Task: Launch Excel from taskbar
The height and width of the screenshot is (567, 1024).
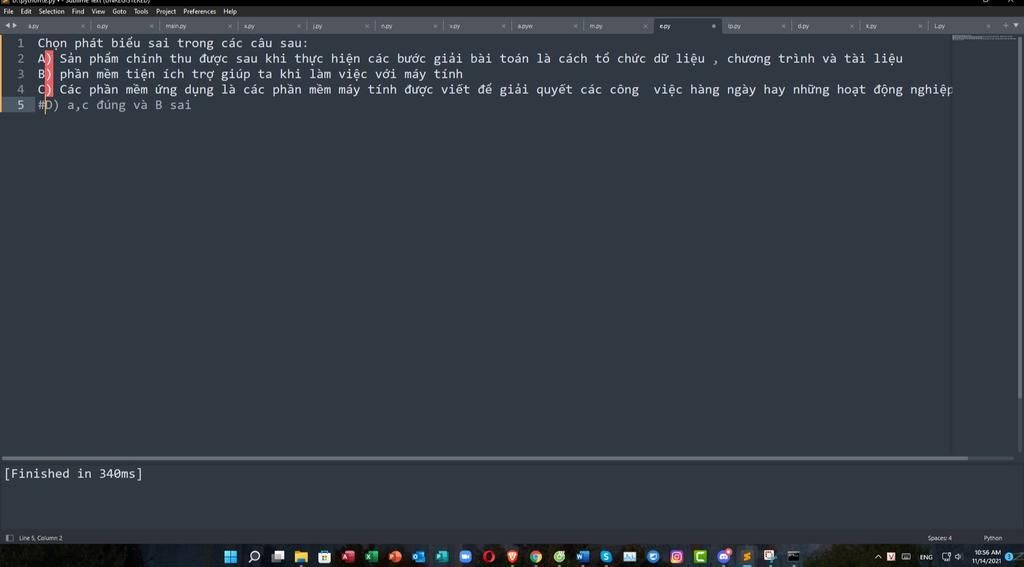Action: 372,557
